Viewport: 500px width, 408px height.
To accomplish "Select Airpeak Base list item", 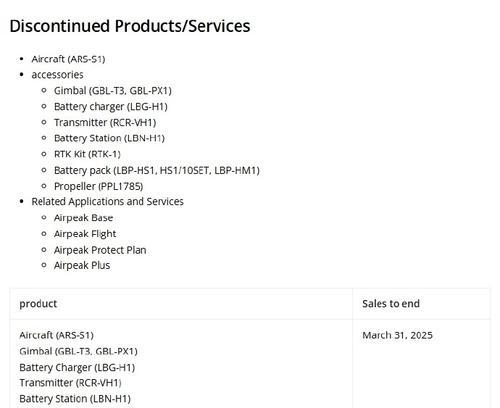I will coord(84,218).
